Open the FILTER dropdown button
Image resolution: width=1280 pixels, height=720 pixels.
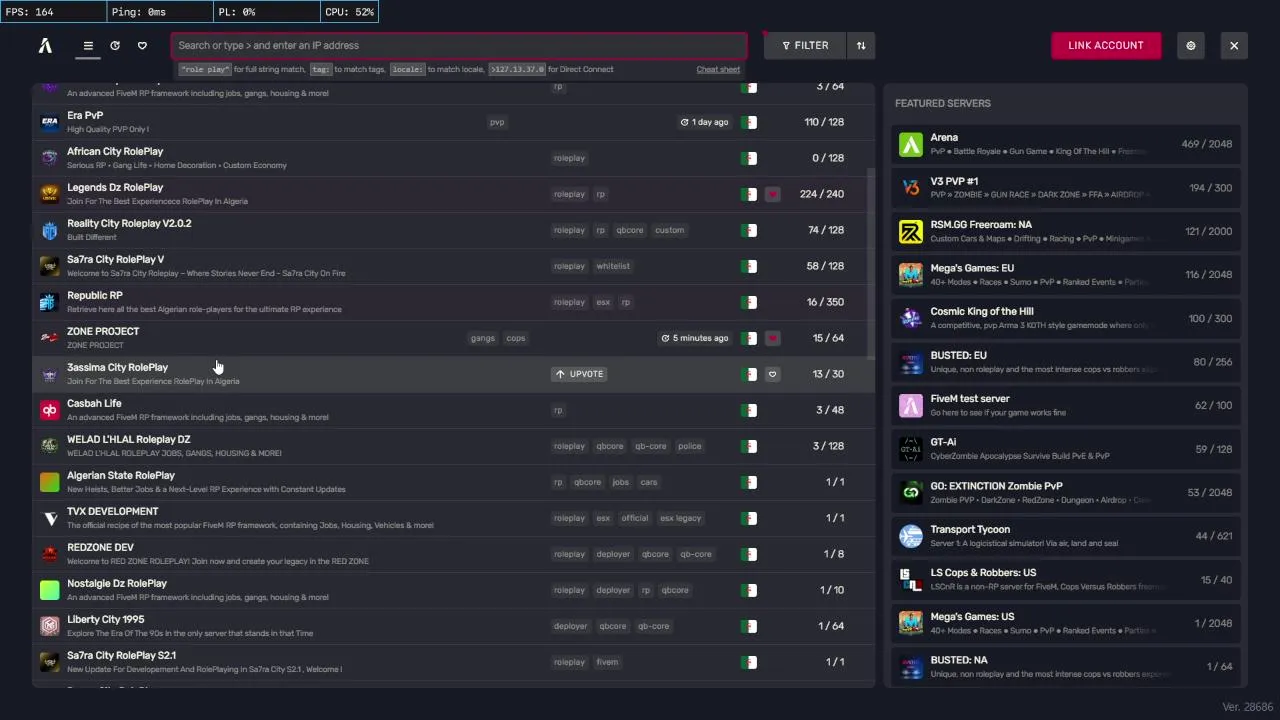805,45
